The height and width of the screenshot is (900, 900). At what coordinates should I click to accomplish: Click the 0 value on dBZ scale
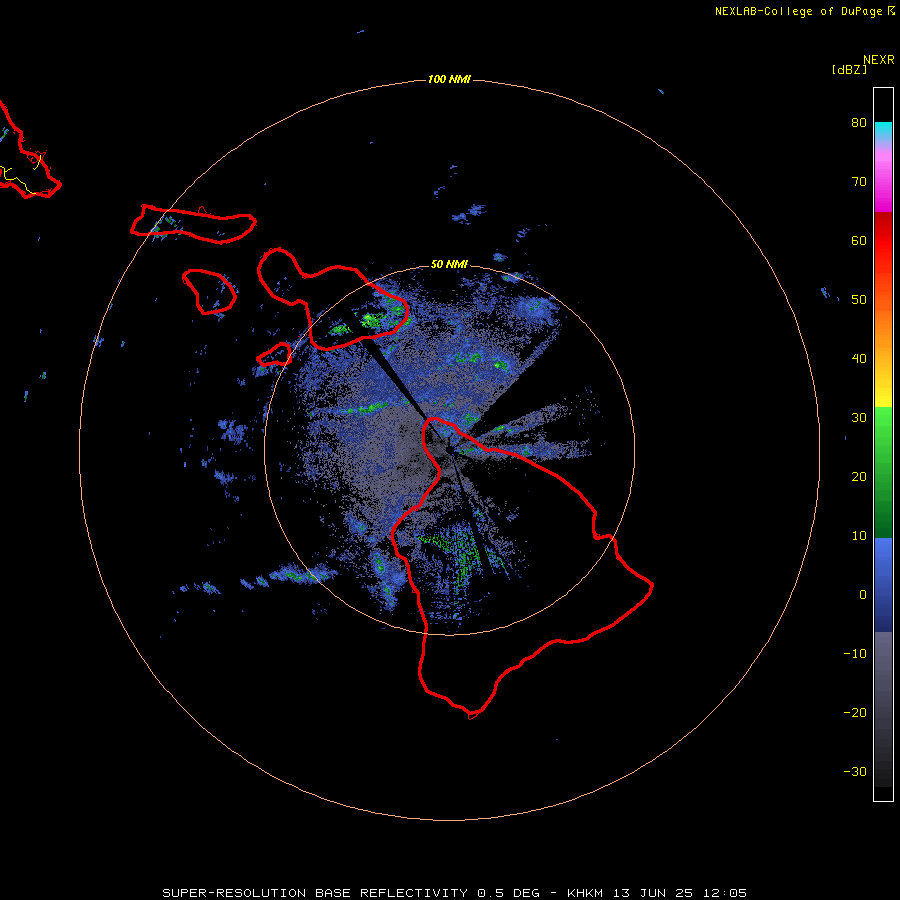863,595
